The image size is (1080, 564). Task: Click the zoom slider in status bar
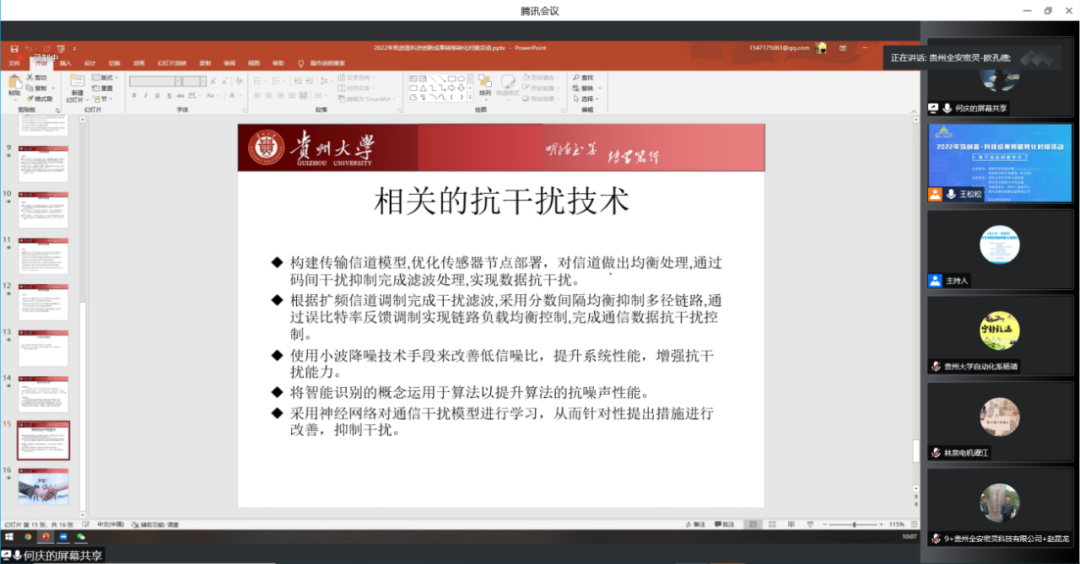(853, 524)
